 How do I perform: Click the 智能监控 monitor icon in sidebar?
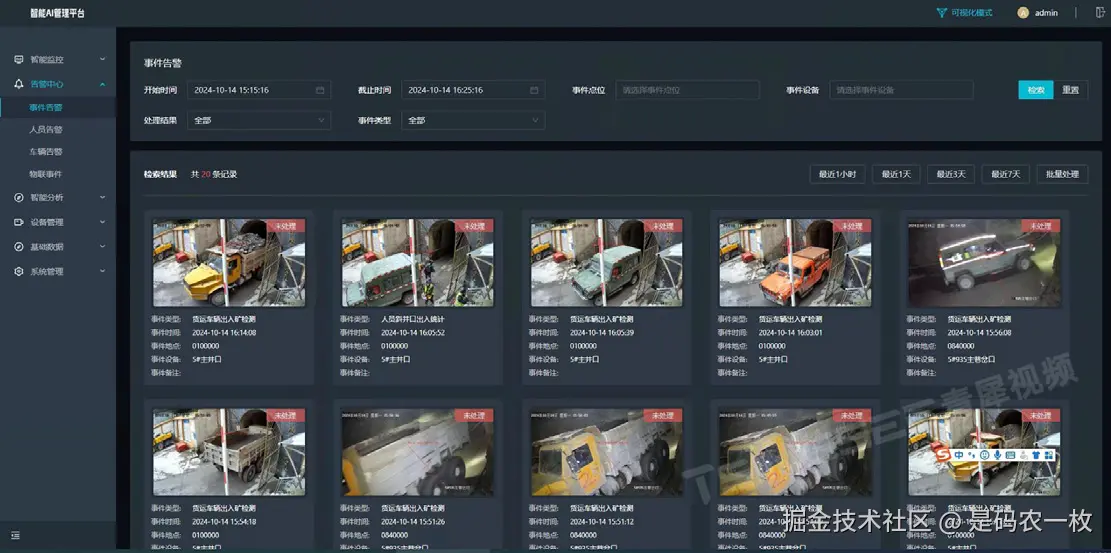point(19,60)
